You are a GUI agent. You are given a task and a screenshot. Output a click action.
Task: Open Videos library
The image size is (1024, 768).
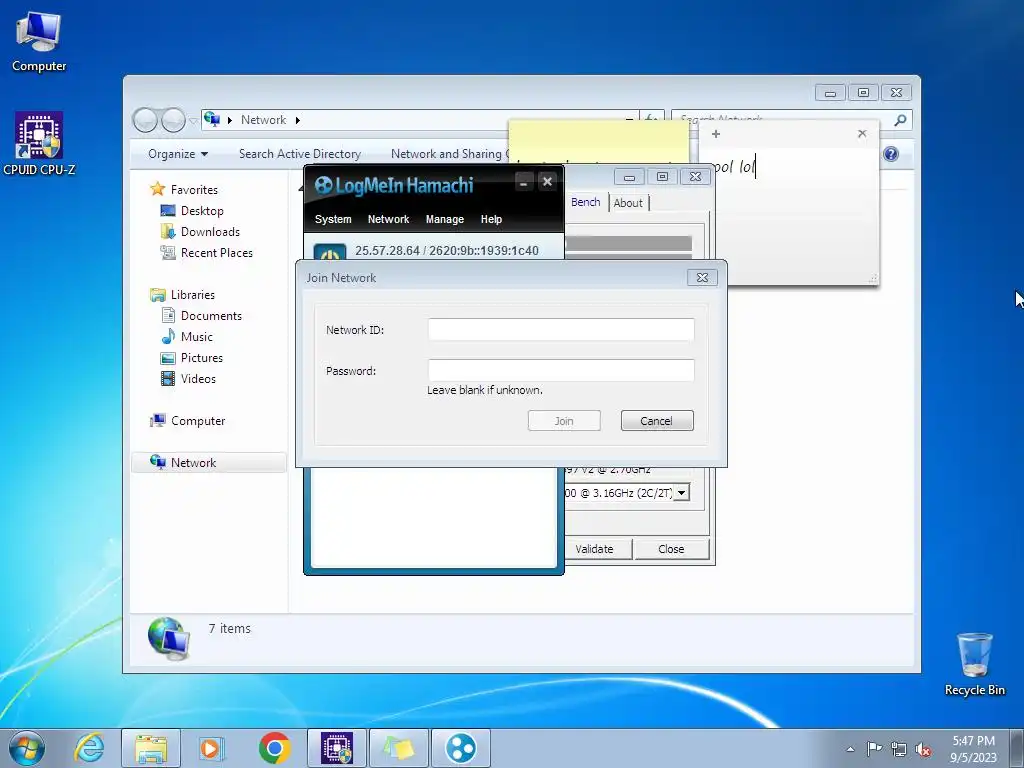[198, 379]
